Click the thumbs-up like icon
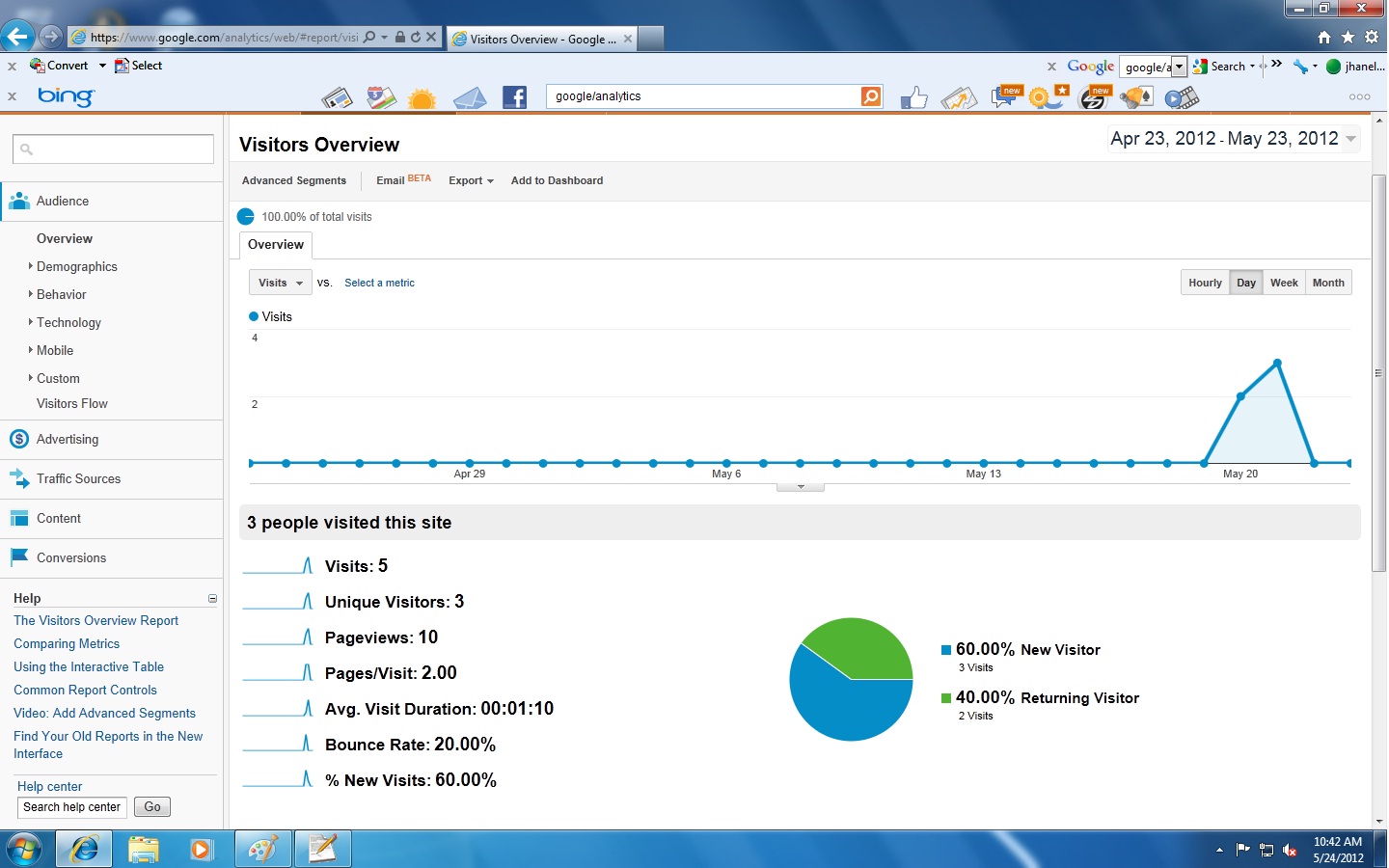The image size is (1389, 868). [912, 97]
